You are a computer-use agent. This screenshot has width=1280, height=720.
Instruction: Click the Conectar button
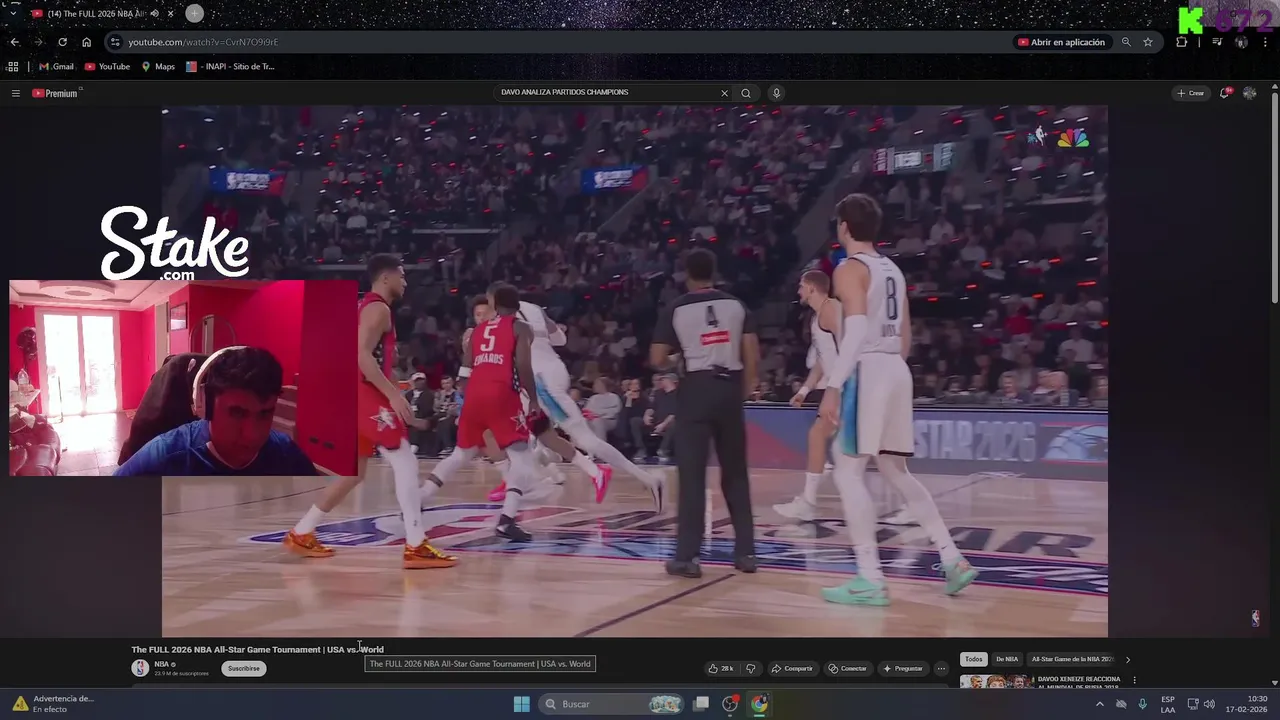(x=847, y=668)
